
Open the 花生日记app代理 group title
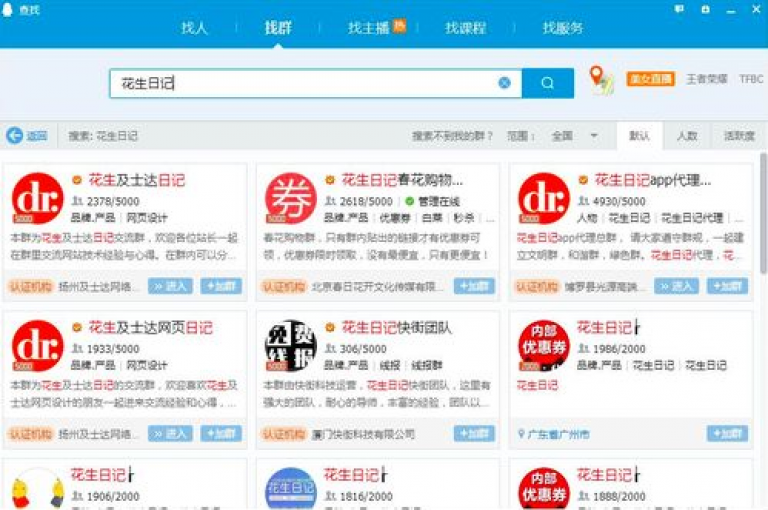(652, 180)
